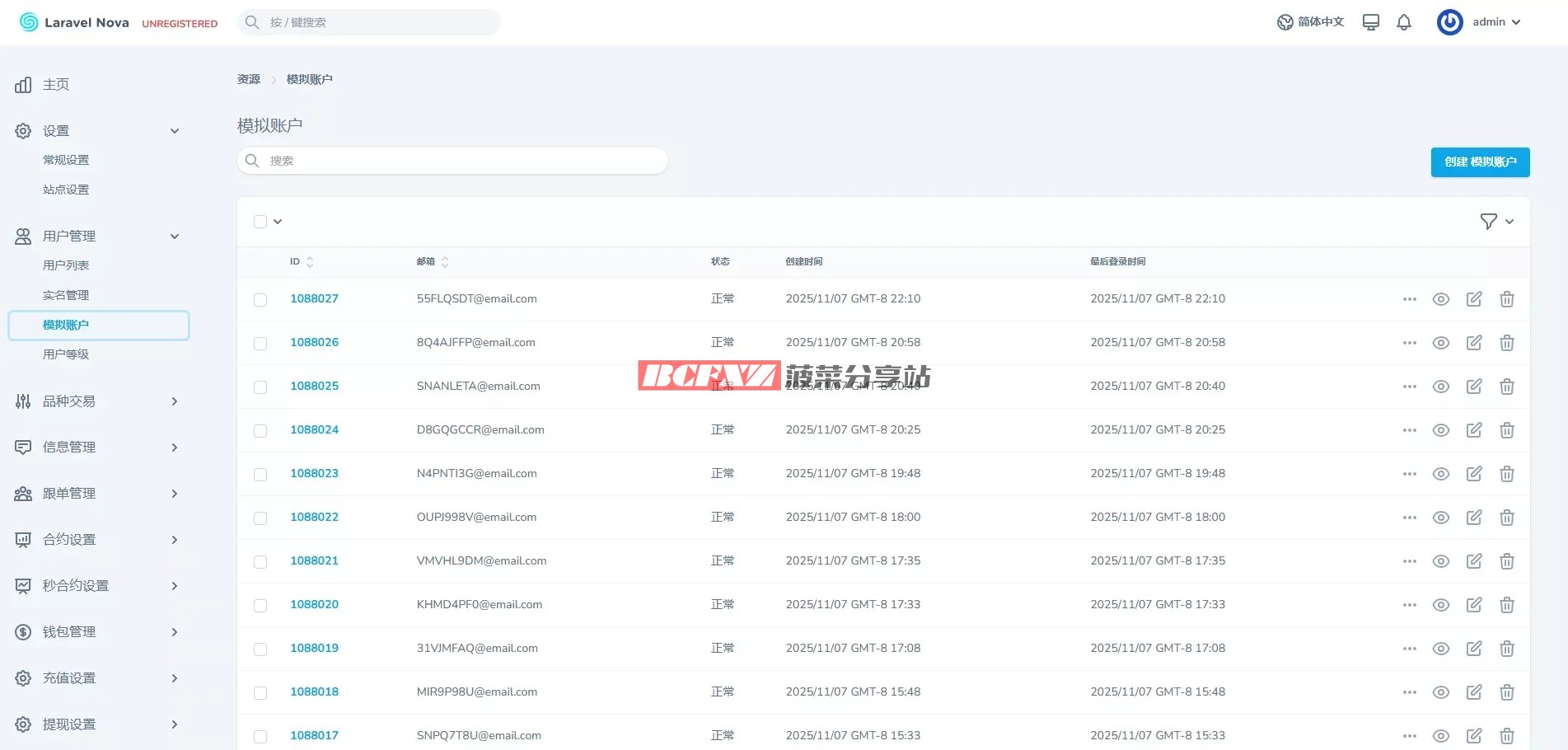Open 站点设置 in the sidebar
Viewport: 1568px width, 750px height.
[66, 190]
